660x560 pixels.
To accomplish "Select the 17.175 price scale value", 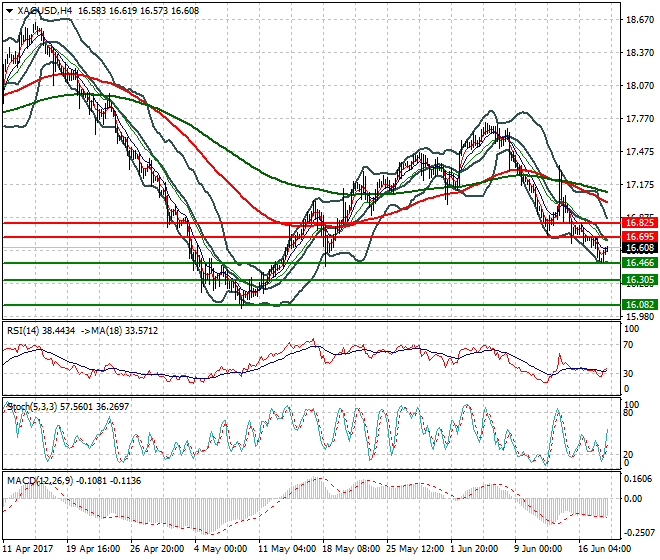I will click(640, 185).
